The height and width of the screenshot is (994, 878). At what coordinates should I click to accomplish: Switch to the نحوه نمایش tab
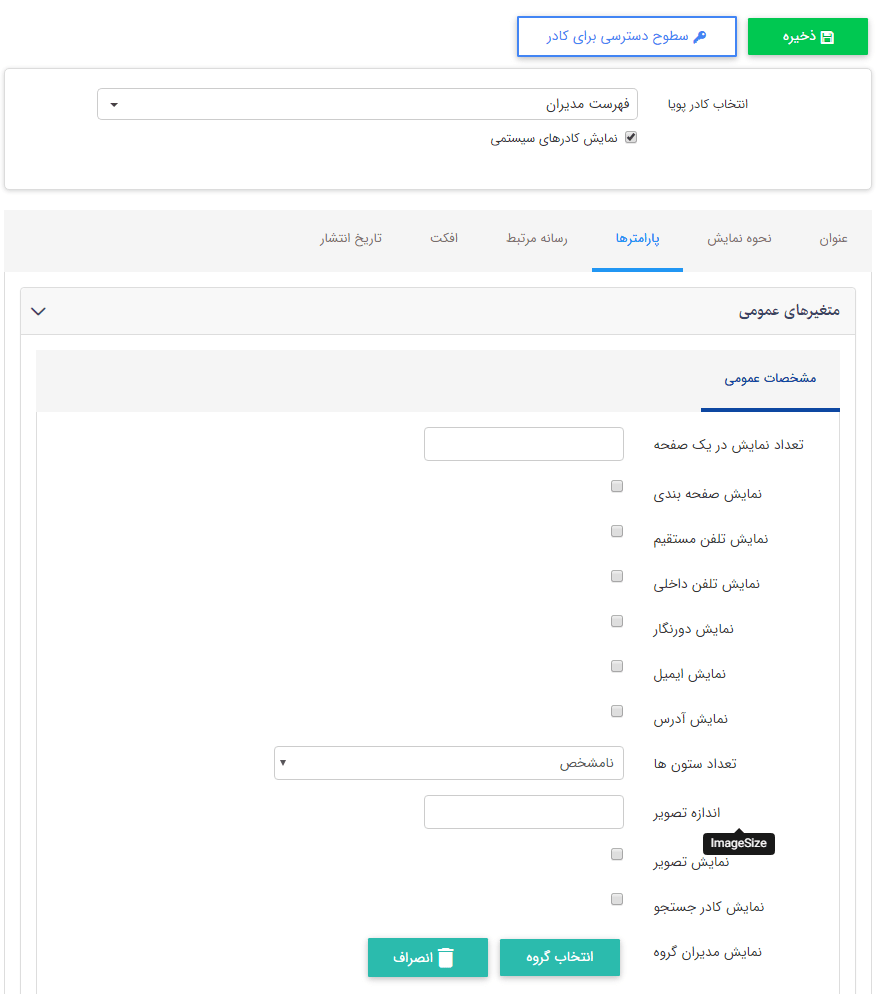pyautogui.click(x=739, y=239)
